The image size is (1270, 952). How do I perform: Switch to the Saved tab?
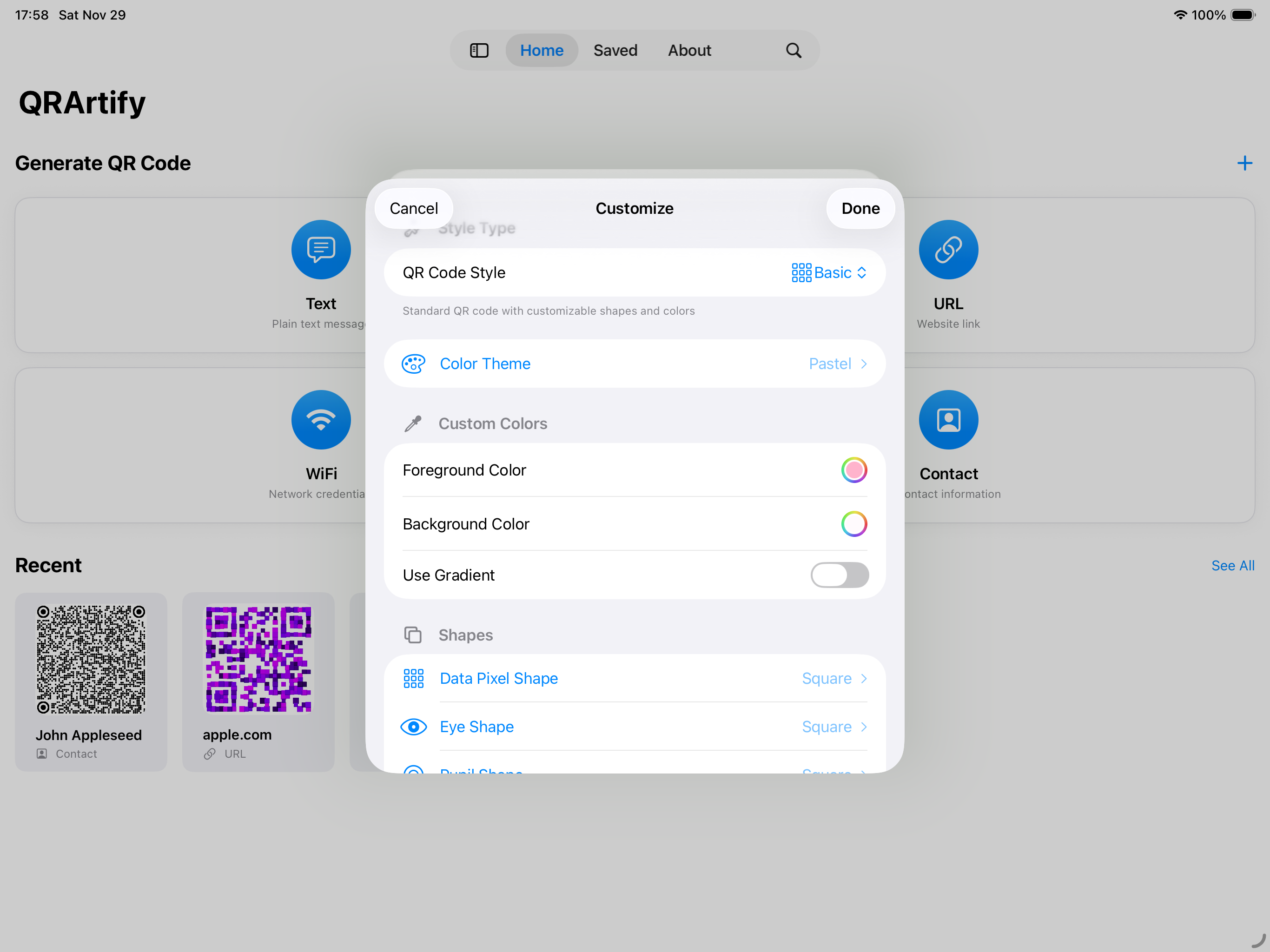(x=615, y=51)
